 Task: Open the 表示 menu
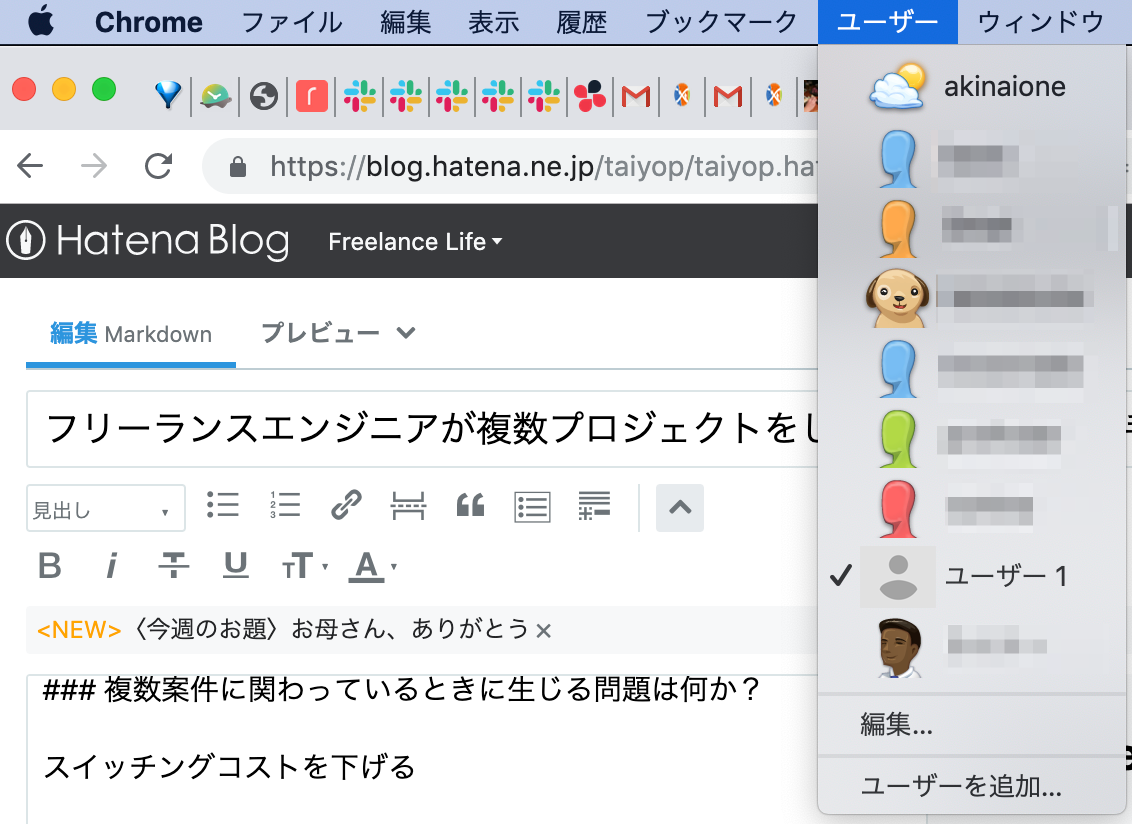(494, 22)
